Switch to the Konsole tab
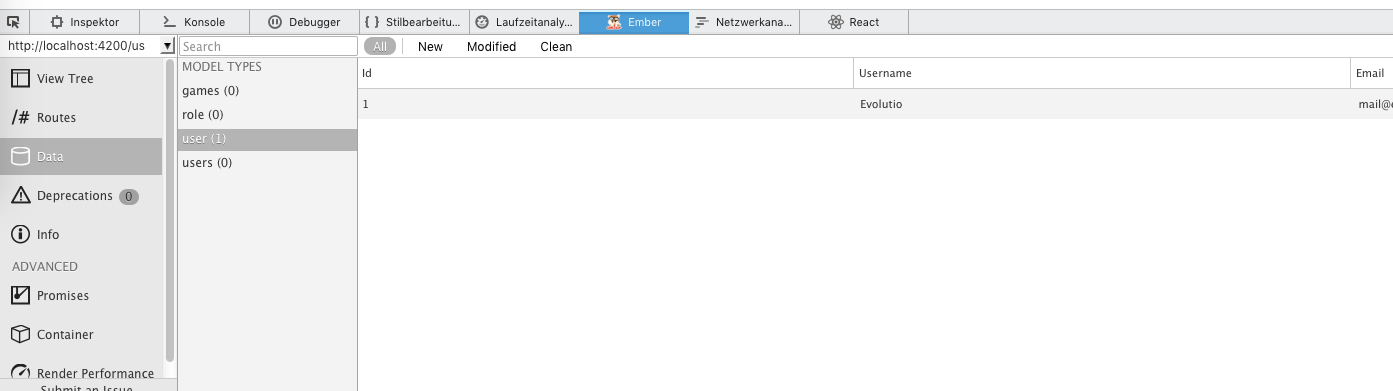The height and width of the screenshot is (391, 1393). point(194,22)
